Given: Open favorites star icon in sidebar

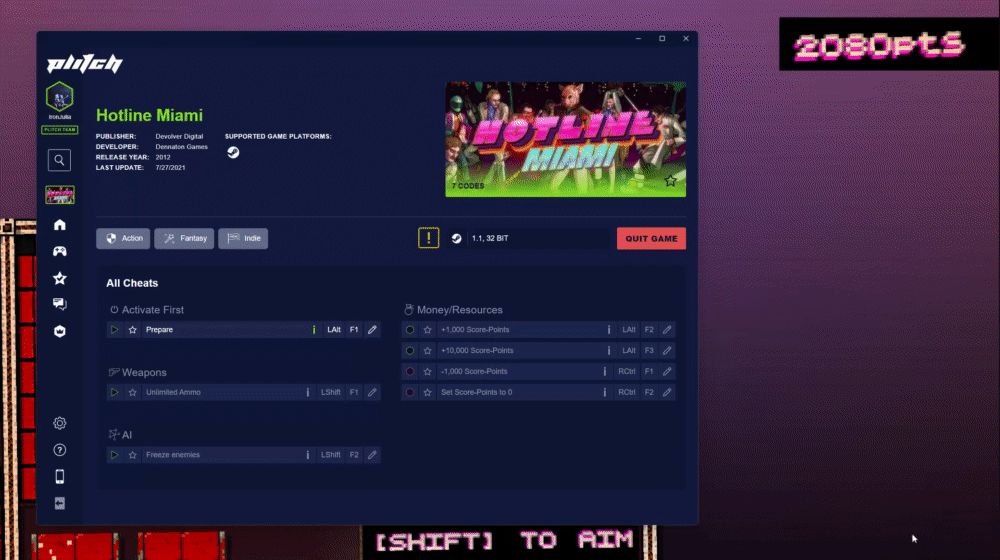Looking at the screenshot, I should coord(59,278).
